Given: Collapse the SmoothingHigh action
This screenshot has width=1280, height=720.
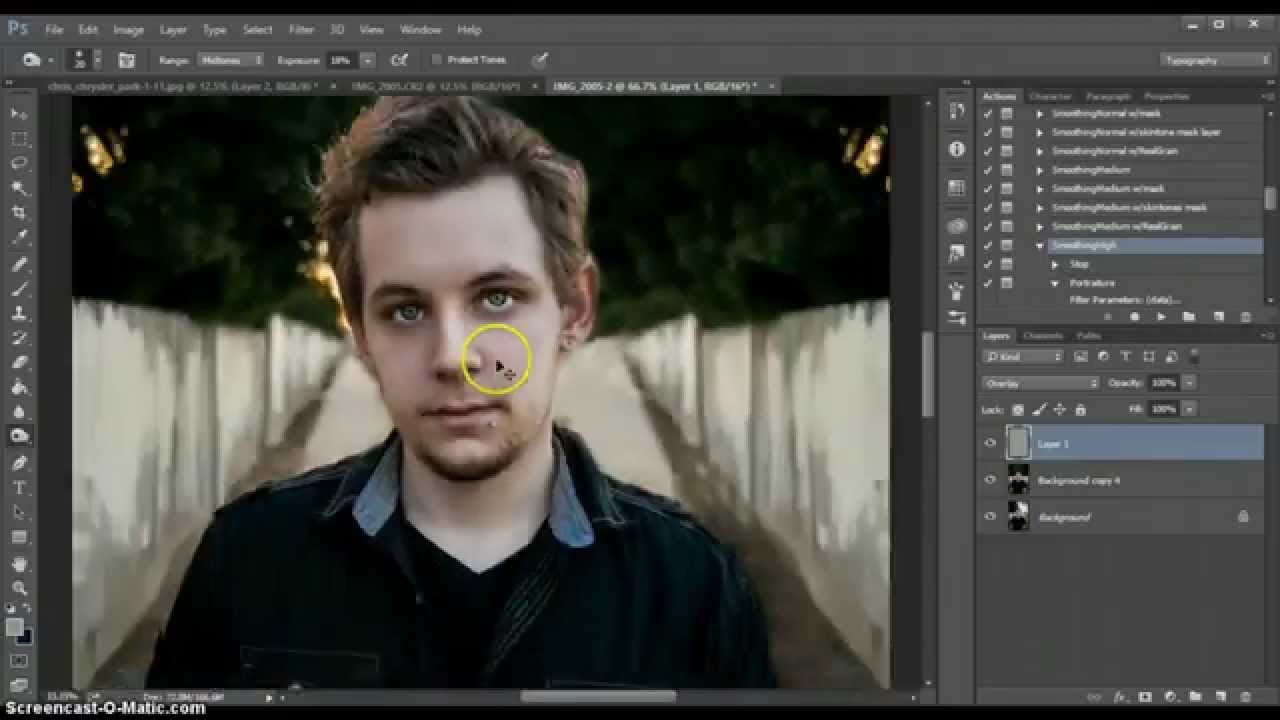Looking at the screenshot, I should 1040,246.
